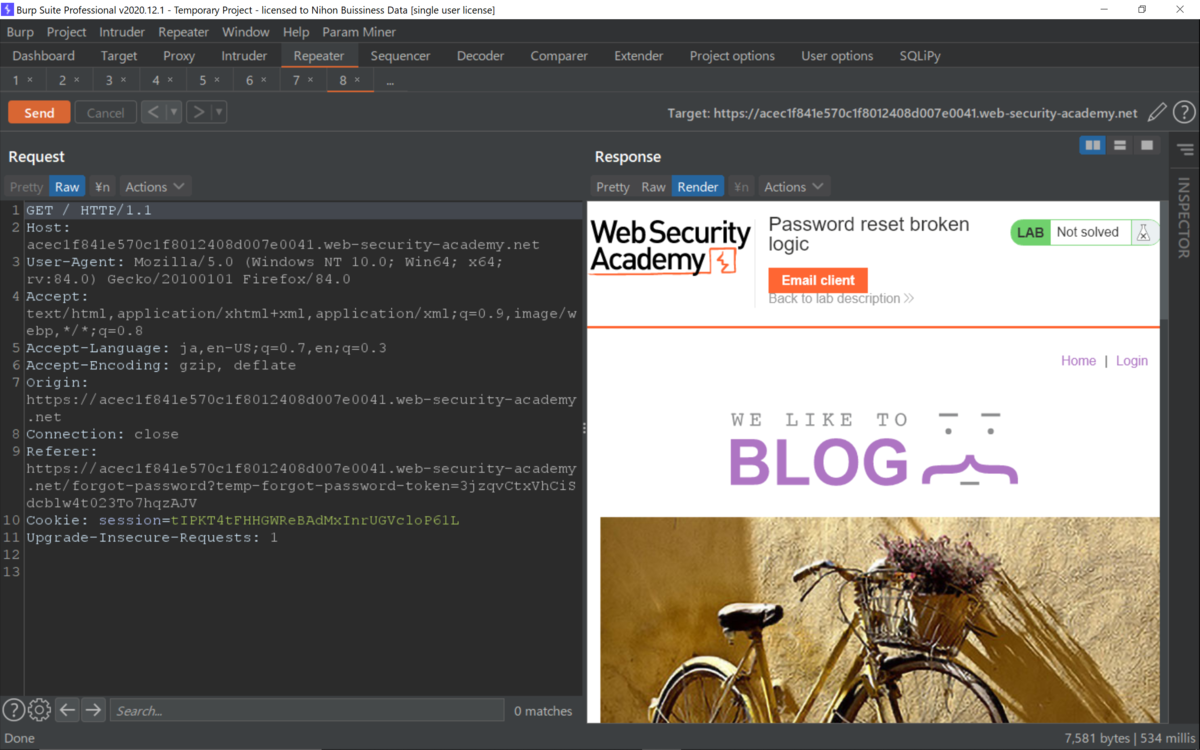1200x750 pixels.
Task: Switch to the SQLiPy tab
Action: [920, 56]
